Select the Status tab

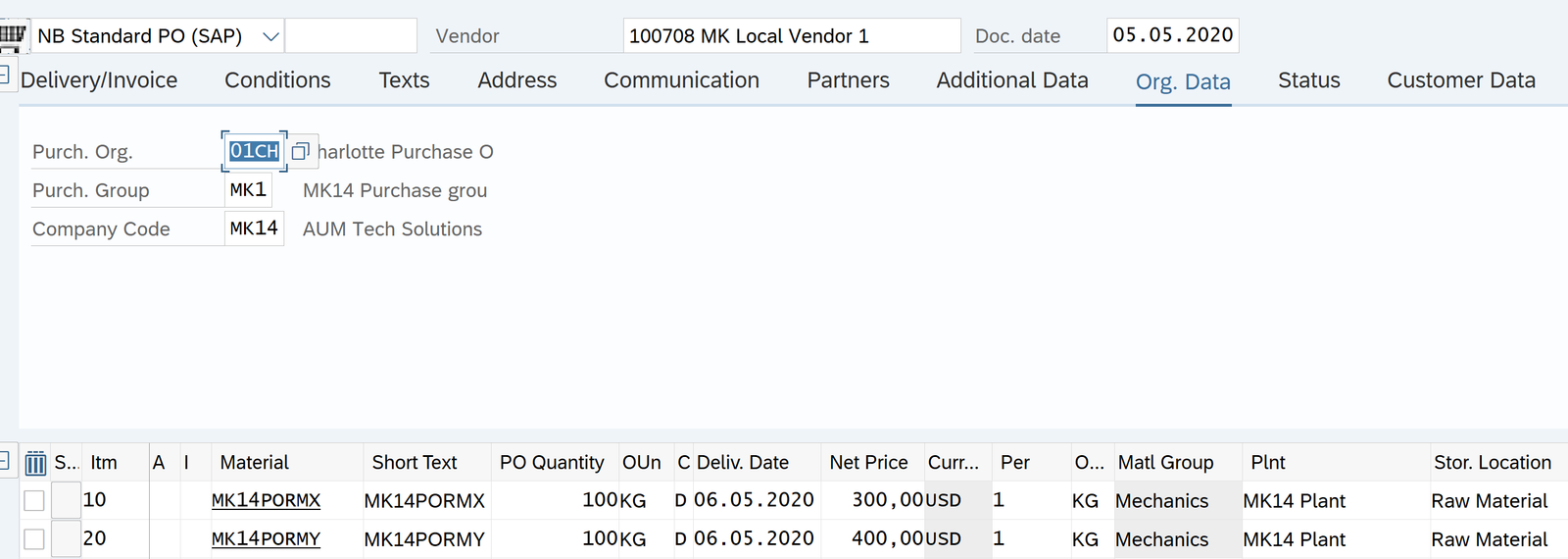coord(1308,80)
